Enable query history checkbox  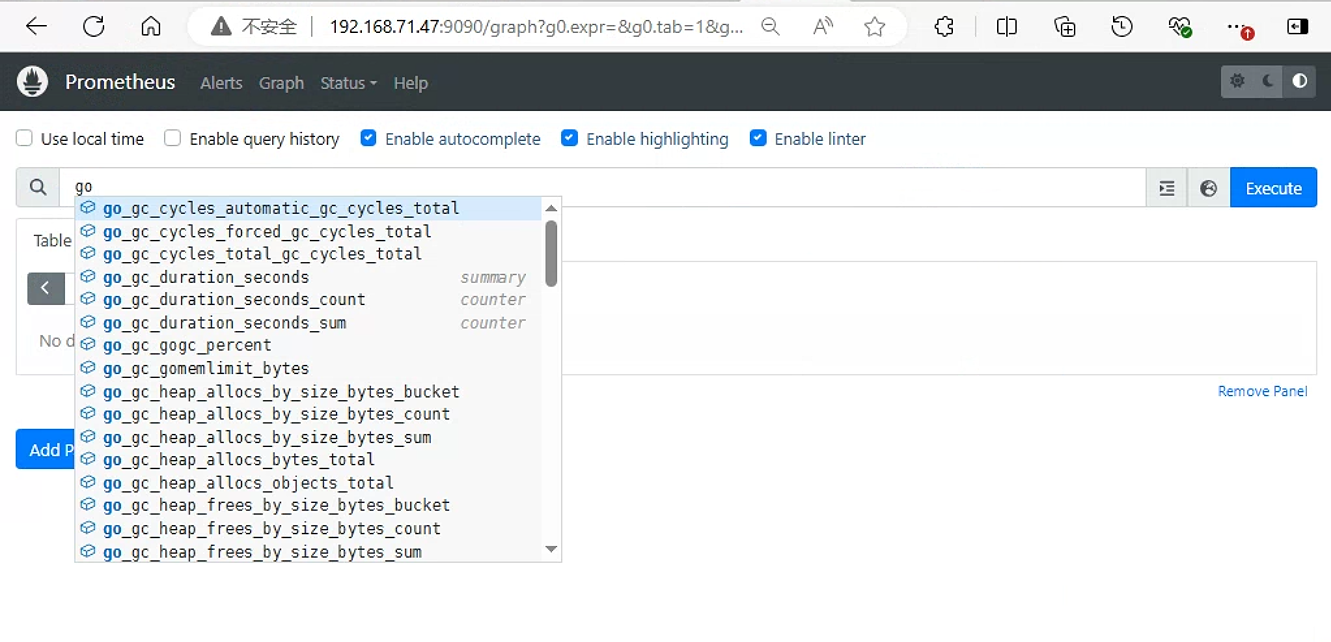click(x=172, y=138)
